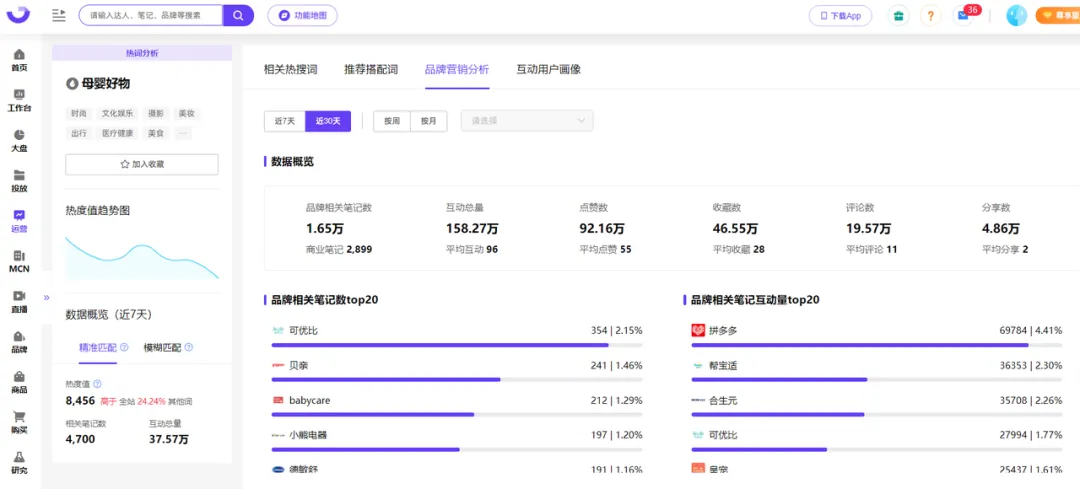
Task: Click the 热度值趋势图 line chart
Action: (x=142, y=258)
